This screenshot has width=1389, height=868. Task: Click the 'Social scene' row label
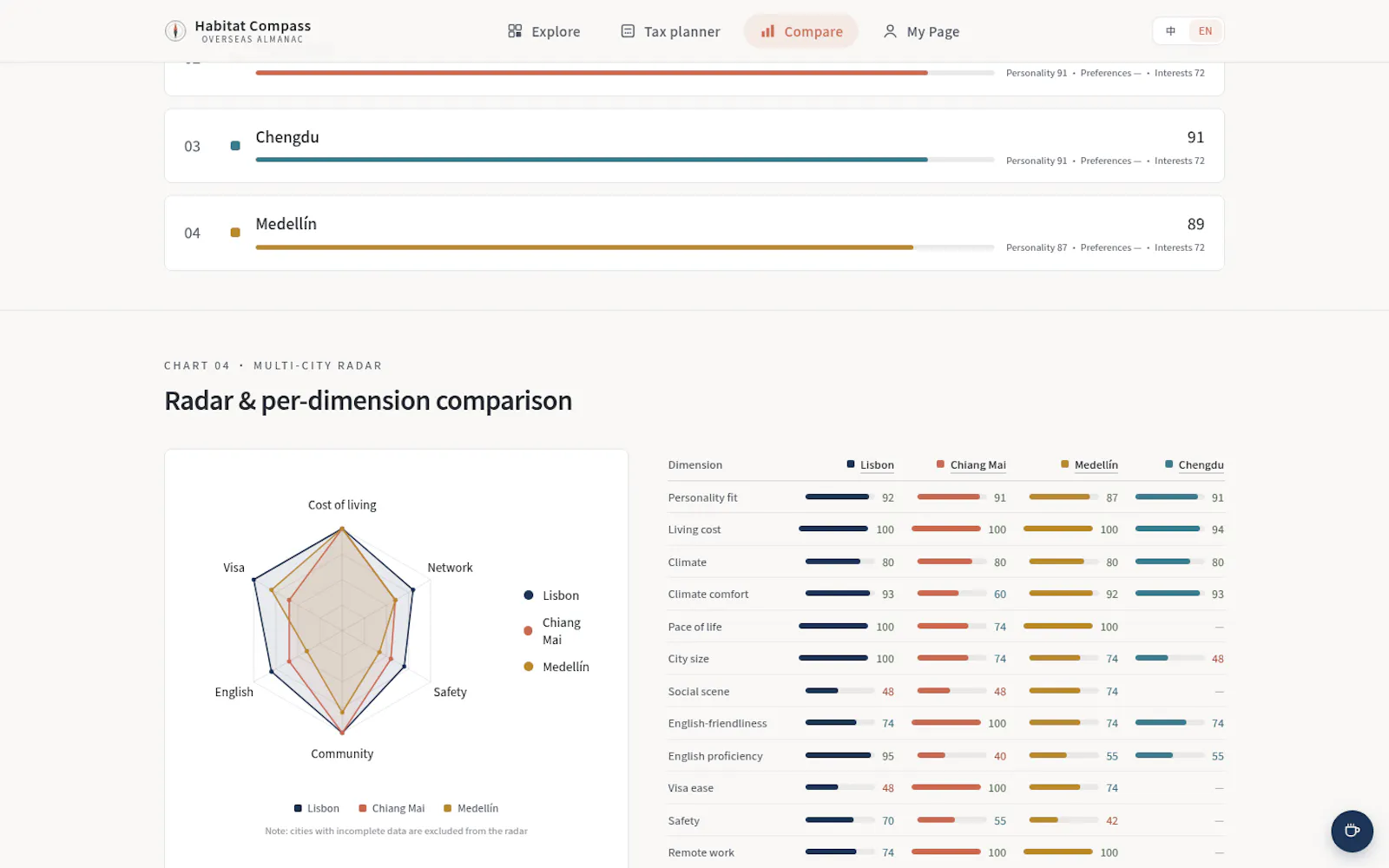tap(699, 692)
